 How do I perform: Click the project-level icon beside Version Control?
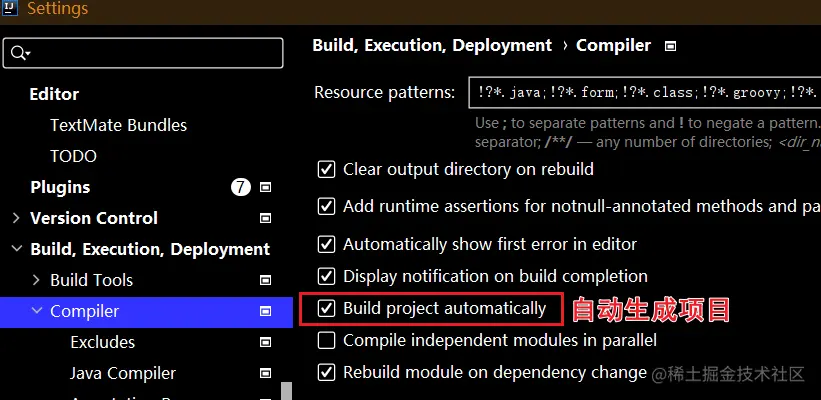click(x=266, y=218)
